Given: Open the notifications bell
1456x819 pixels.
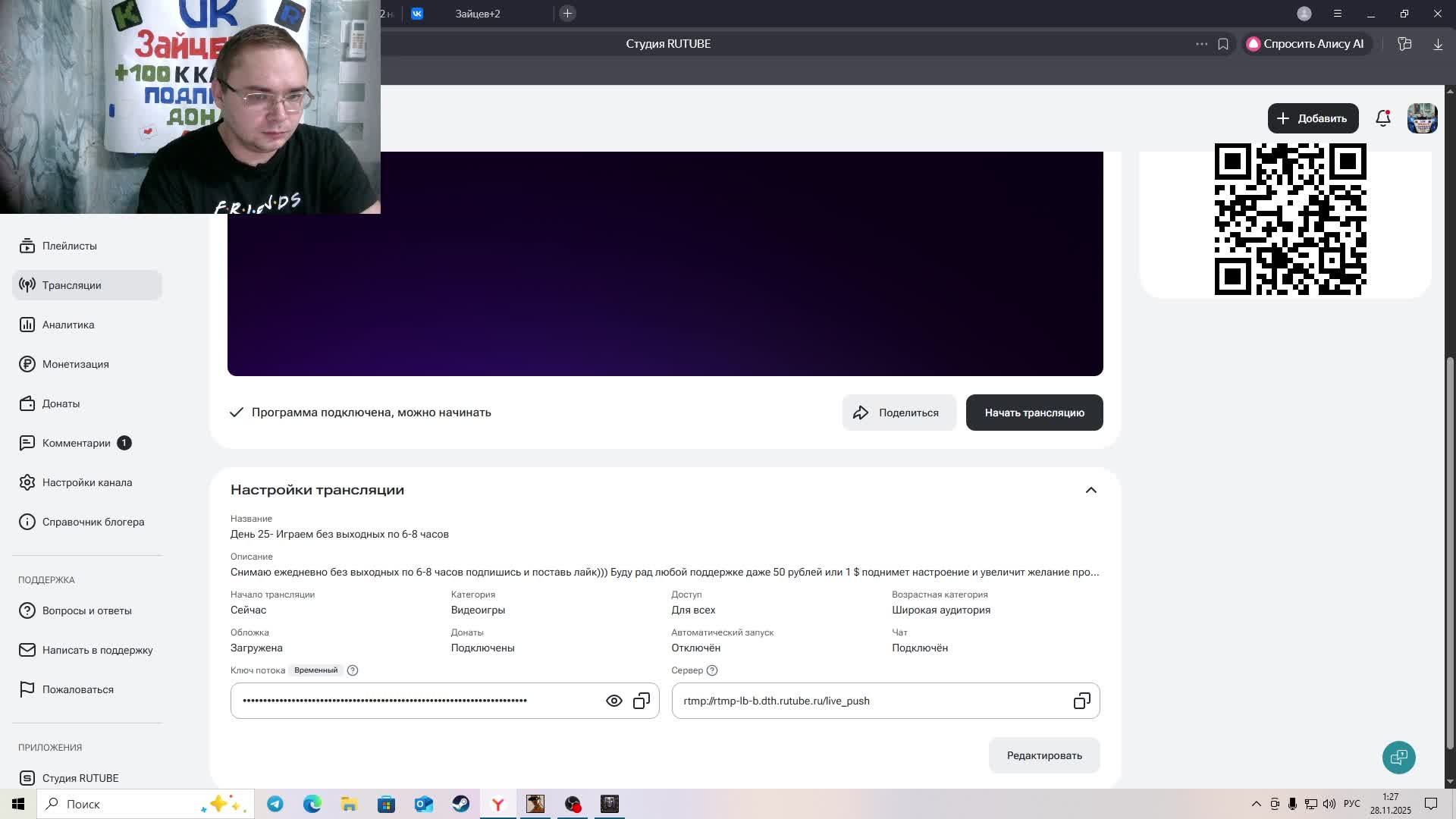Looking at the screenshot, I should (1382, 118).
